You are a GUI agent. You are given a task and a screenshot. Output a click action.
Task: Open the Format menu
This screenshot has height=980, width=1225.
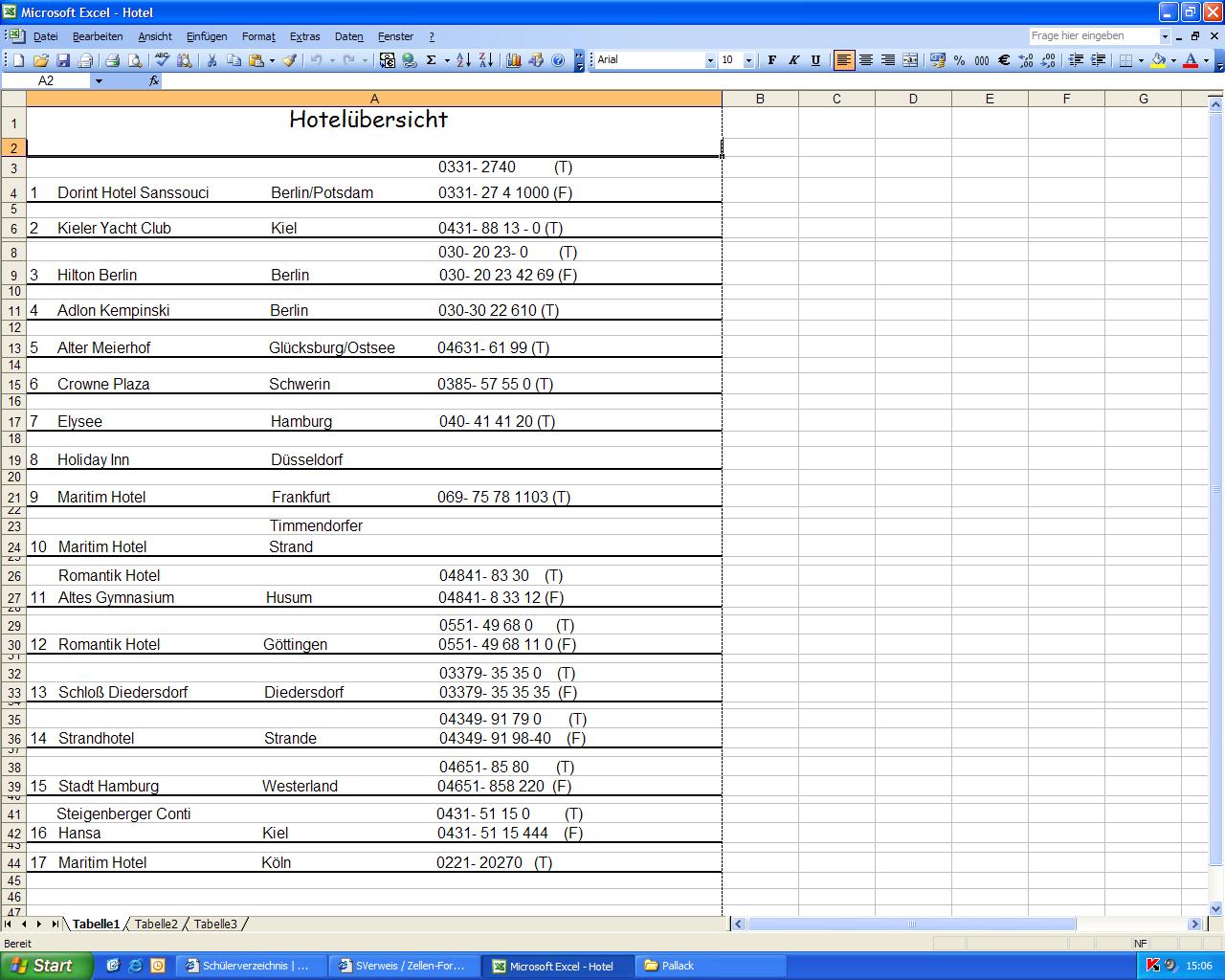(258, 36)
